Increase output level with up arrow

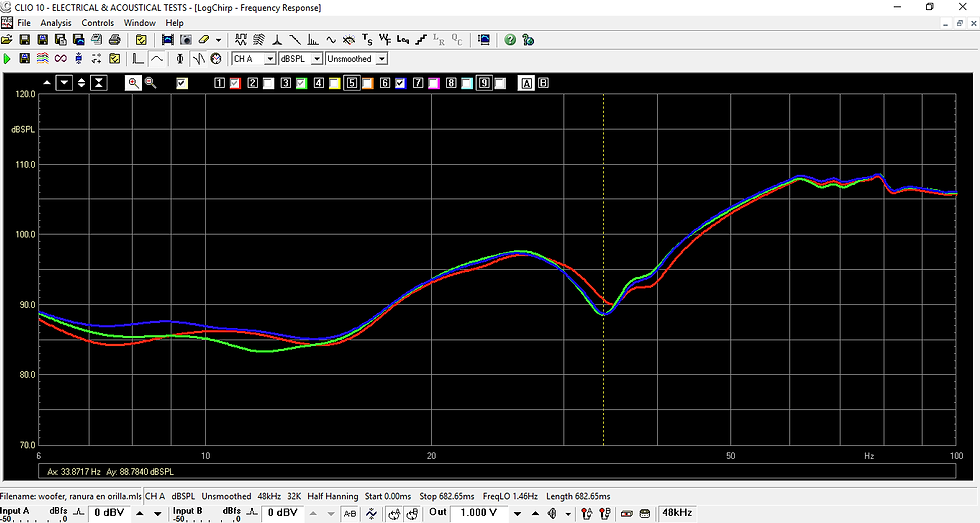click(x=535, y=514)
